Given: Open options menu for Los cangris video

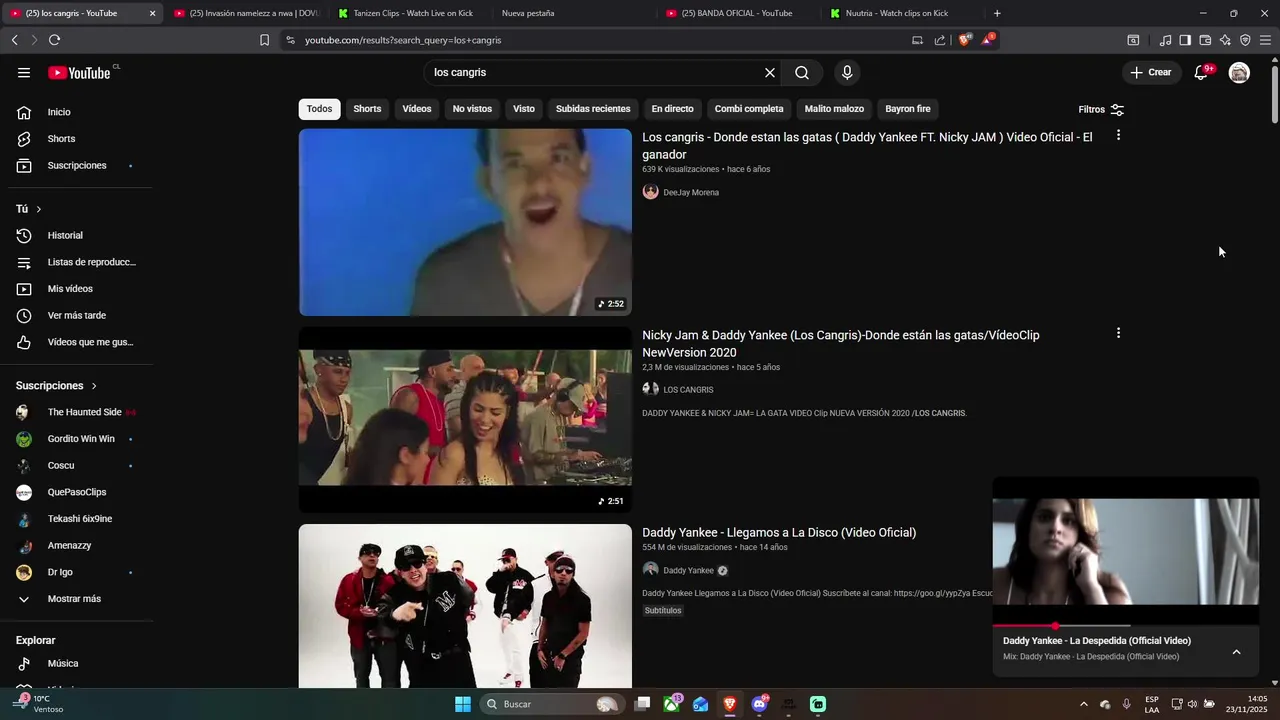Looking at the screenshot, I should point(1118,135).
